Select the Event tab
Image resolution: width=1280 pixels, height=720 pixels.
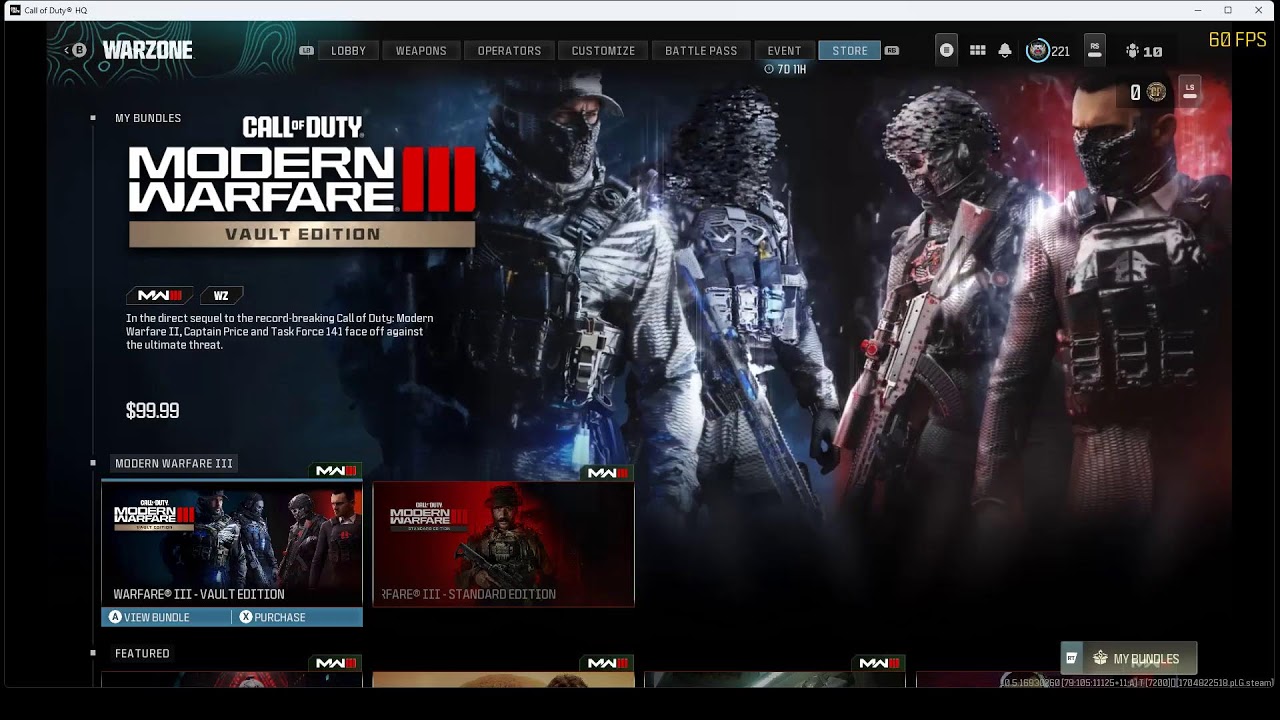[784, 50]
